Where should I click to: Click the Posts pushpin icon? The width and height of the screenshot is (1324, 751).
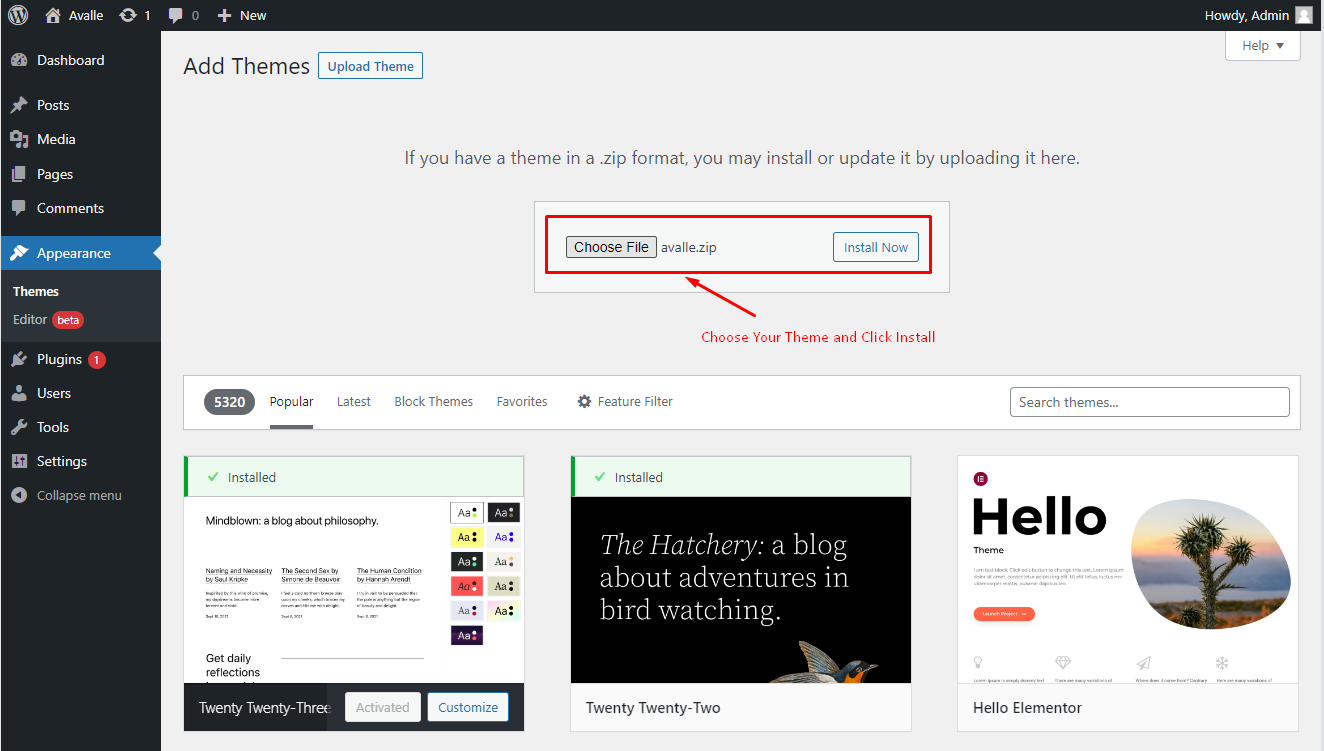pos(19,105)
